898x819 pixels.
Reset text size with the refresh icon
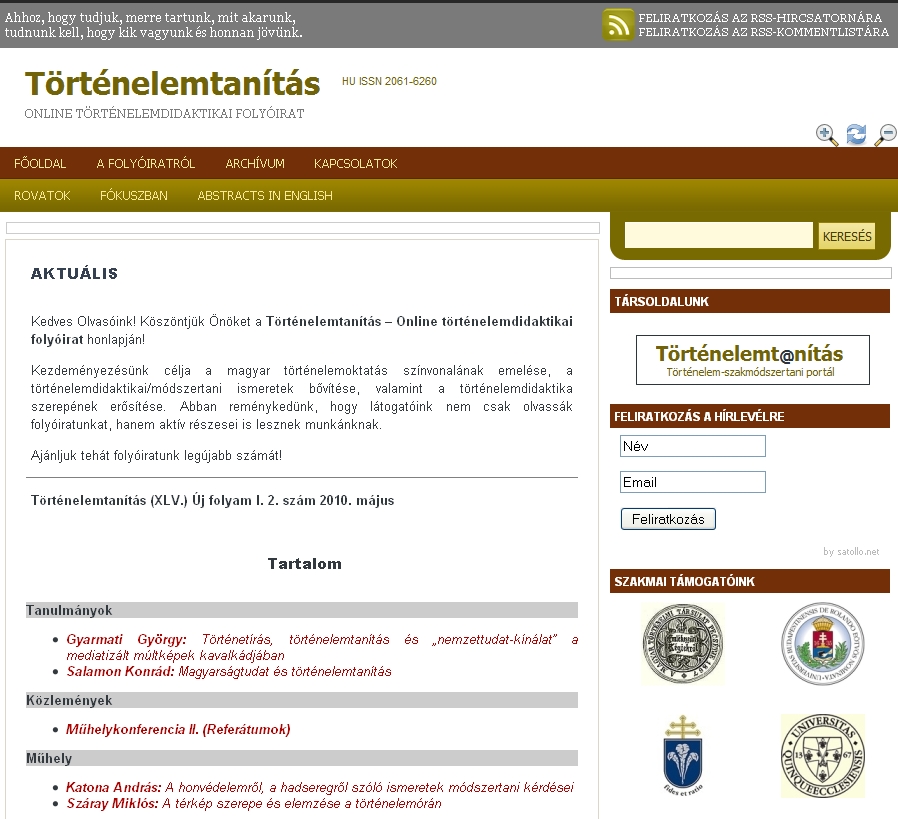pyautogui.click(x=856, y=135)
